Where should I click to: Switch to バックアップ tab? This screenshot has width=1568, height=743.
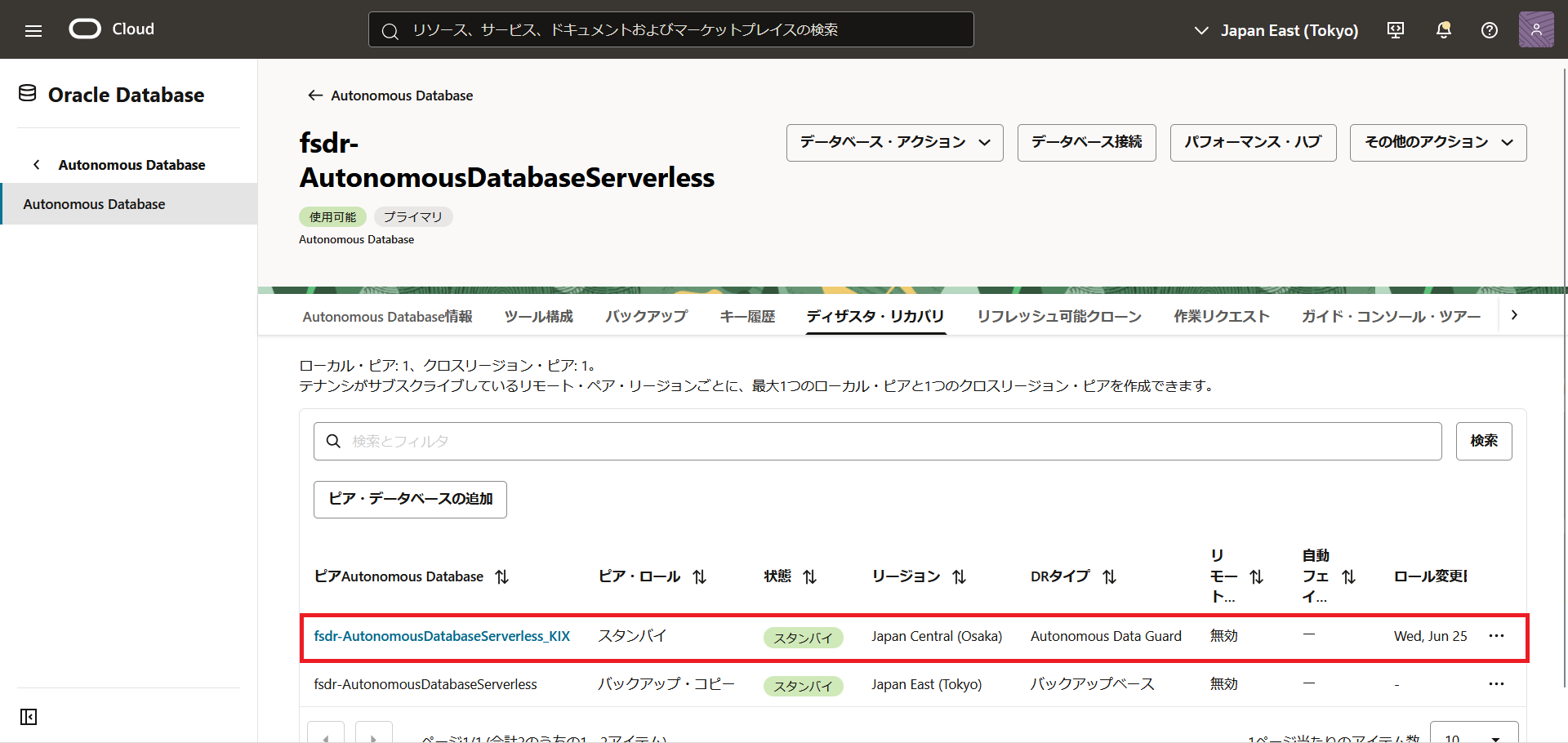coord(647,317)
